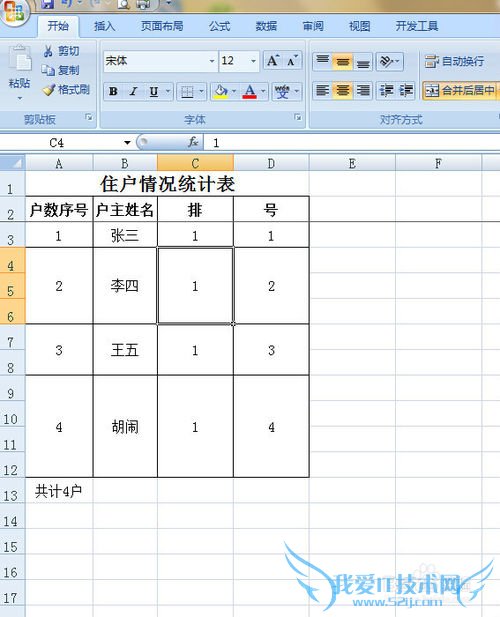Toggle merge and center 合并后居中
Screen dimensions: 500x617
pyautogui.click(x=459, y=91)
